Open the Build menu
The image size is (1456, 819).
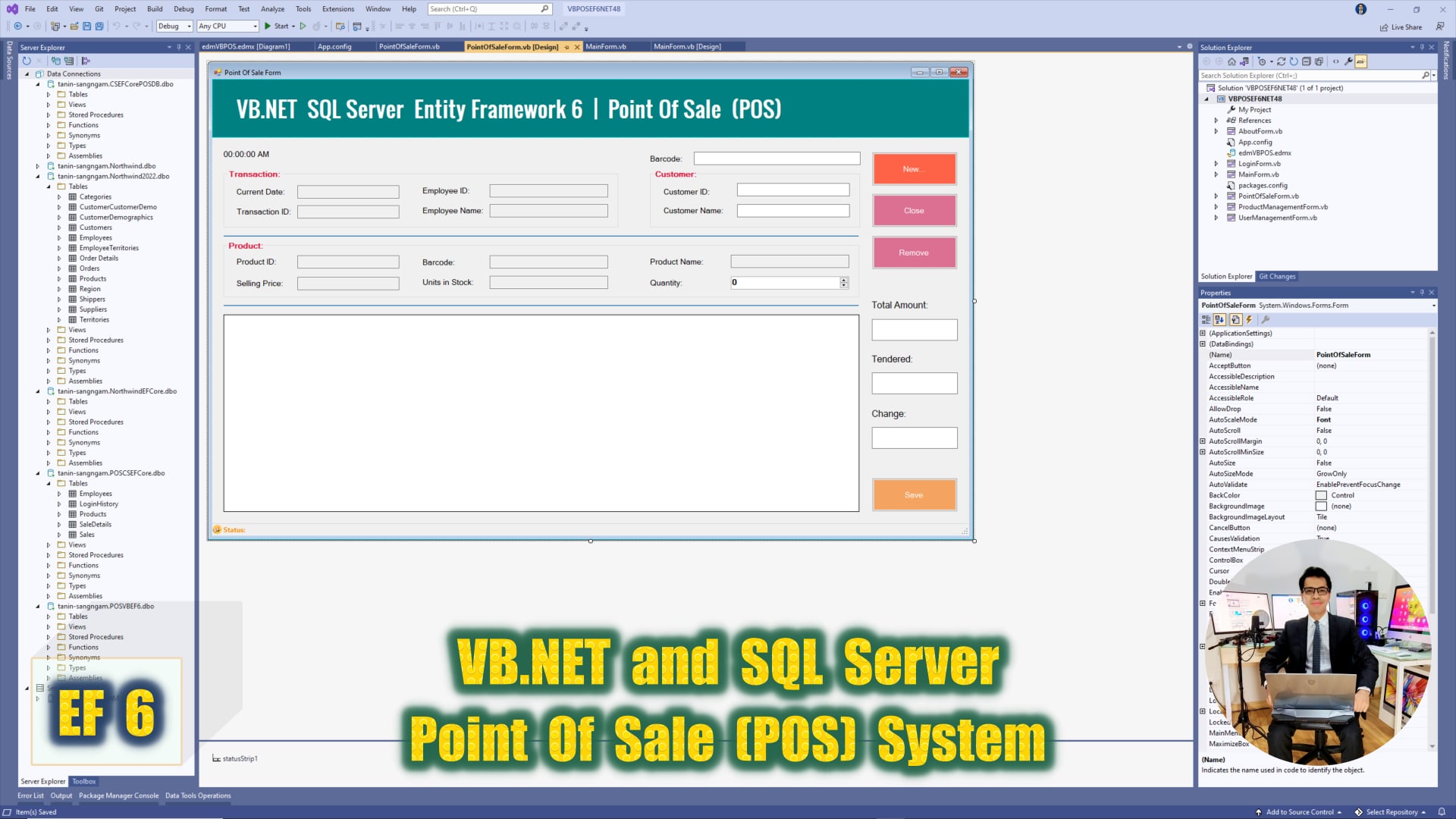pyautogui.click(x=155, y=9)
